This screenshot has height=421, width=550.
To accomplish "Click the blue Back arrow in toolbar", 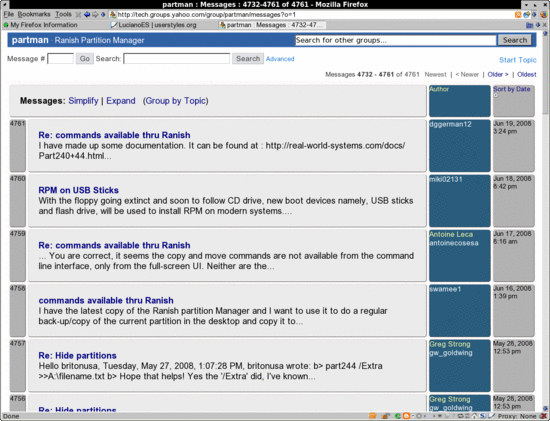I will click(x=87, y=14).
